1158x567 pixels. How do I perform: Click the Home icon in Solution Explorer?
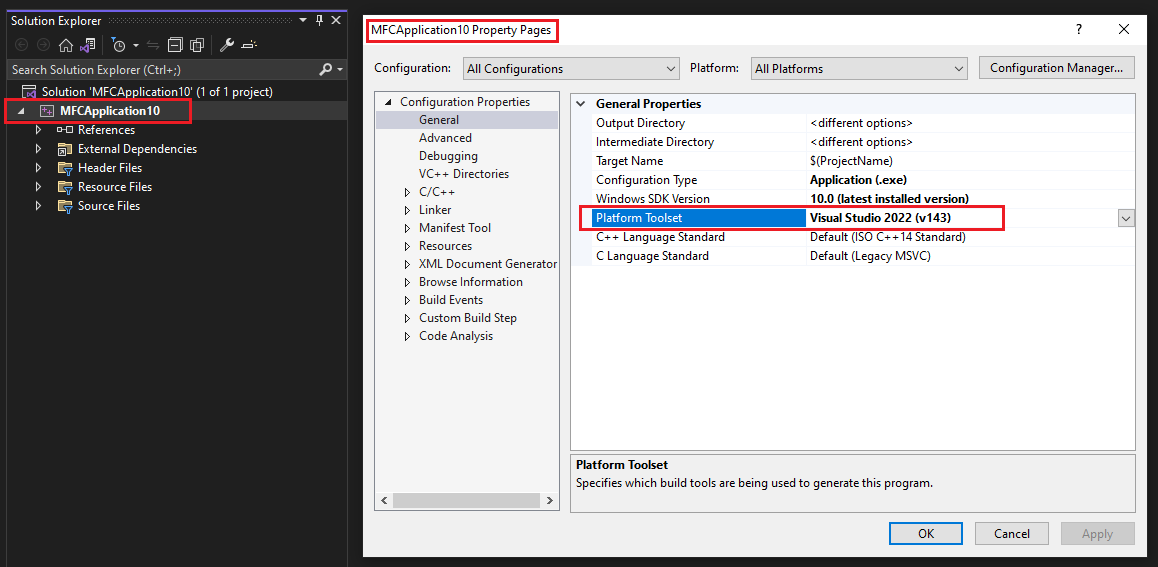(x=66, y=46)
